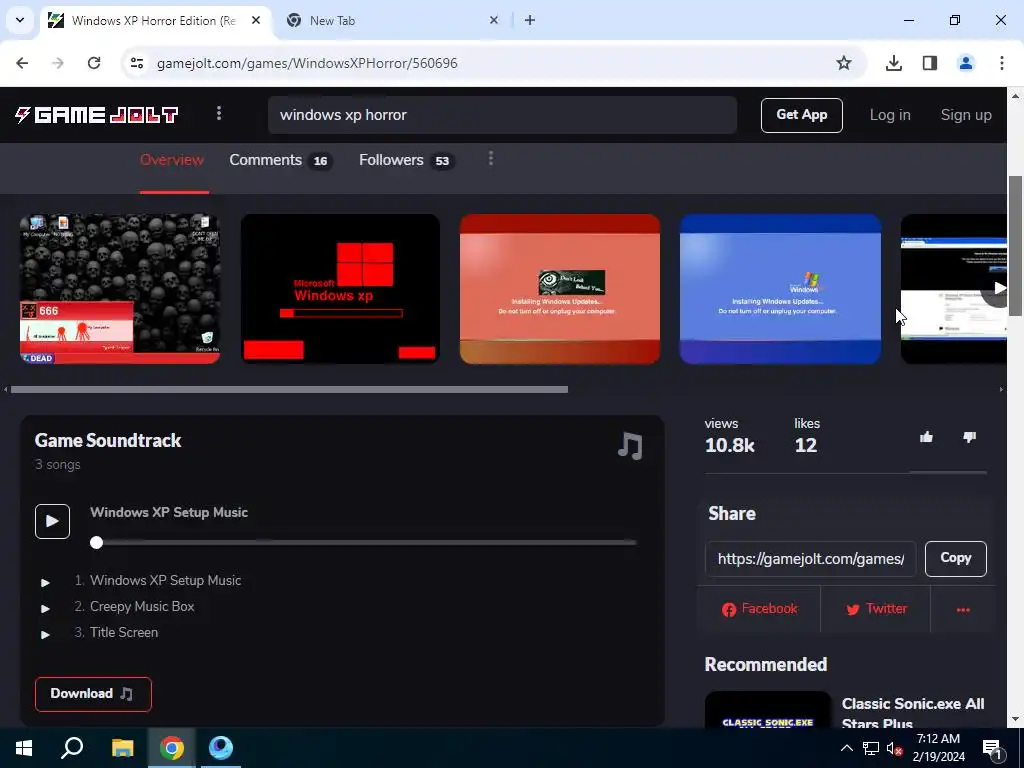Open Classic Sonic.exe All Stars Plus recommendation
Viewport: 1024px width, 768px height.
(x=912, y=713)
